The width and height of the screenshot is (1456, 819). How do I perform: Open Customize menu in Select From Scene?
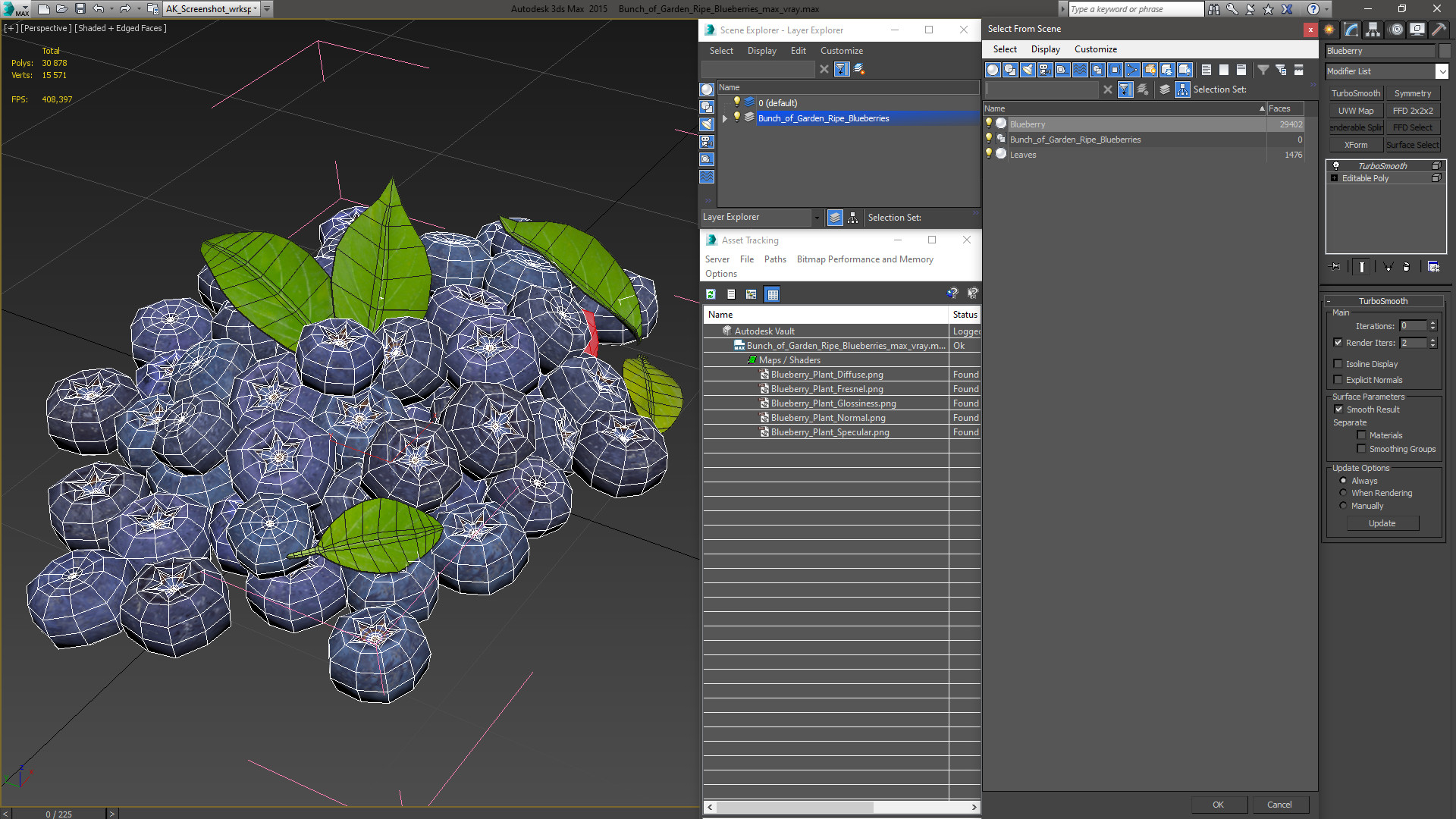[x=1095, y=49]
